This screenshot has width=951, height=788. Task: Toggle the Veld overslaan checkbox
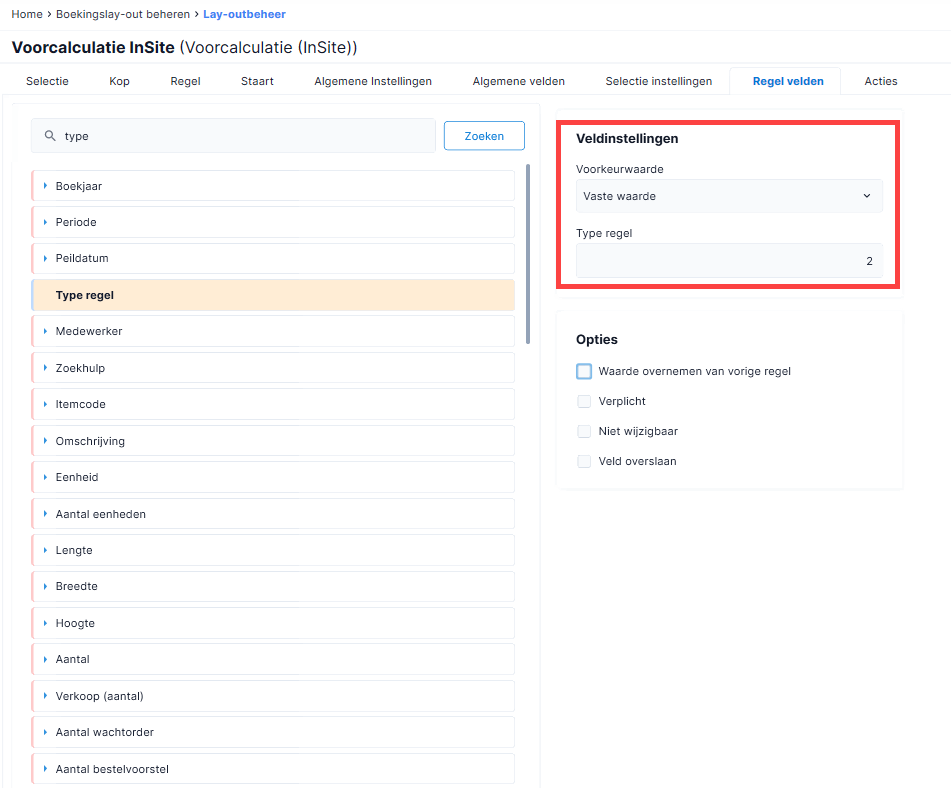(x=584, y=461)
